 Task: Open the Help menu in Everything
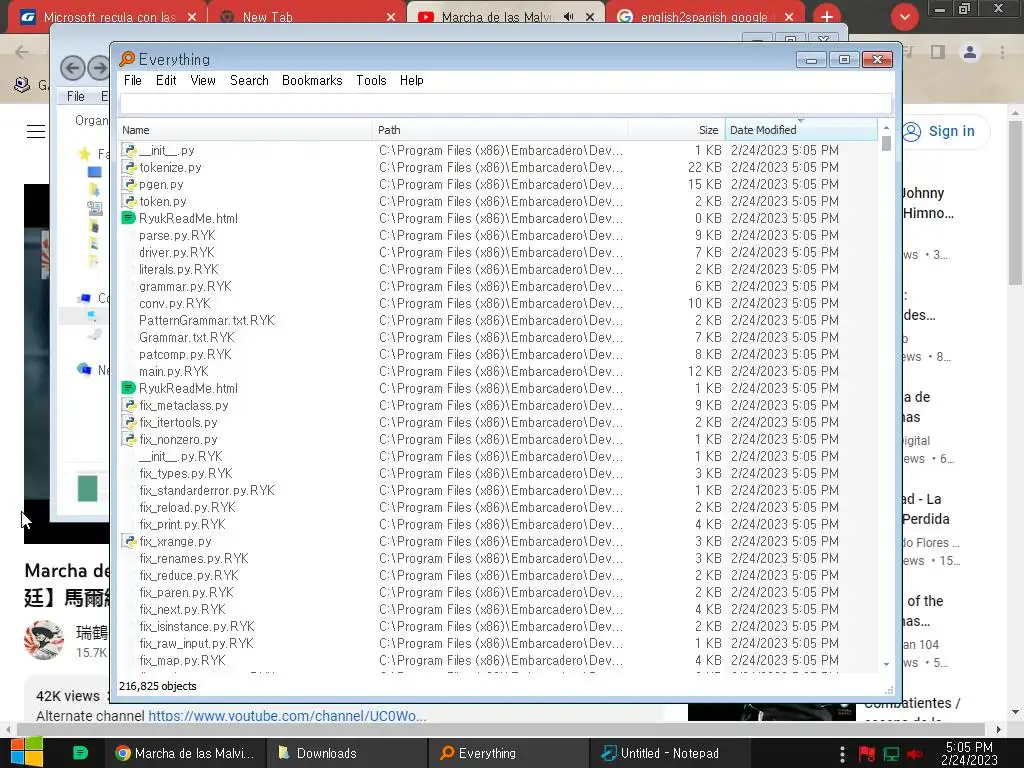click(x=411, y=80)
